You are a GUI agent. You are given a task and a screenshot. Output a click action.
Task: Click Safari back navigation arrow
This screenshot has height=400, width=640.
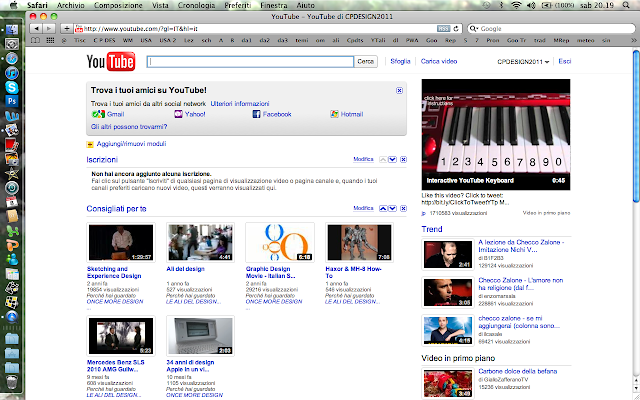(x=37, y=29)
